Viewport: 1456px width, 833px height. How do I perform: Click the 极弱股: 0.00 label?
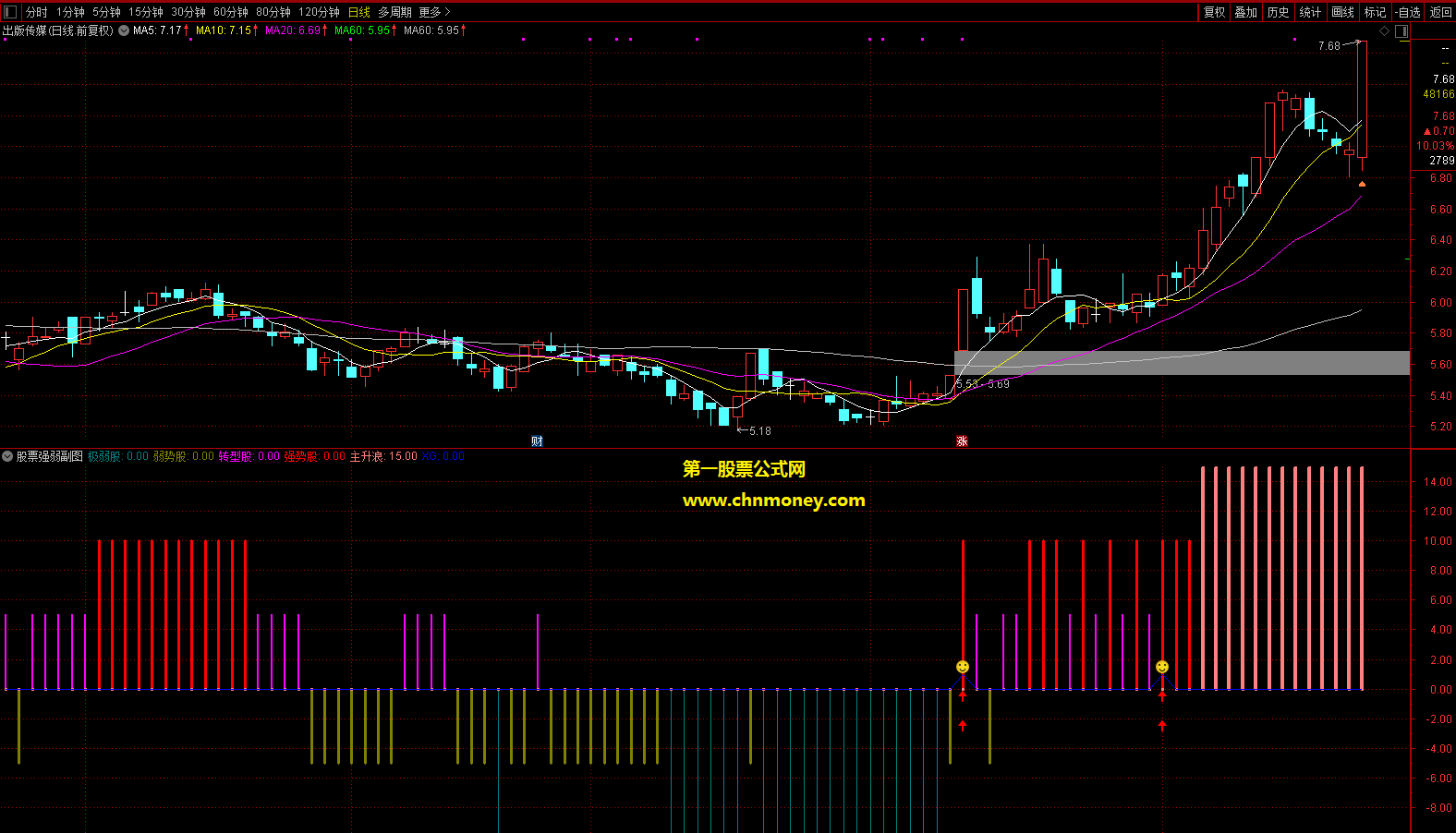coord(117,456)
